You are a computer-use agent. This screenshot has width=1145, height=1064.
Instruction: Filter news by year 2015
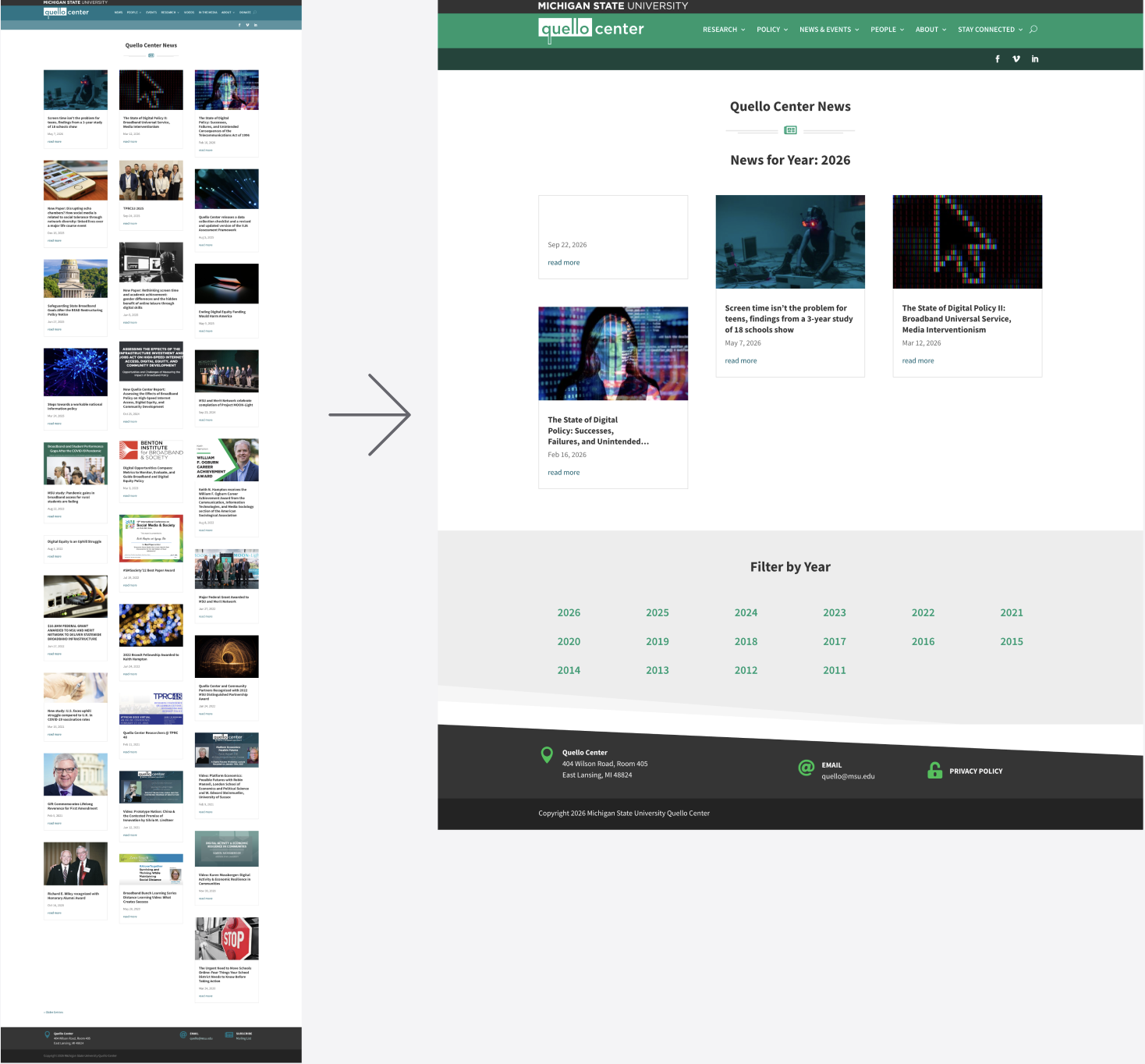pos(1012,642)
